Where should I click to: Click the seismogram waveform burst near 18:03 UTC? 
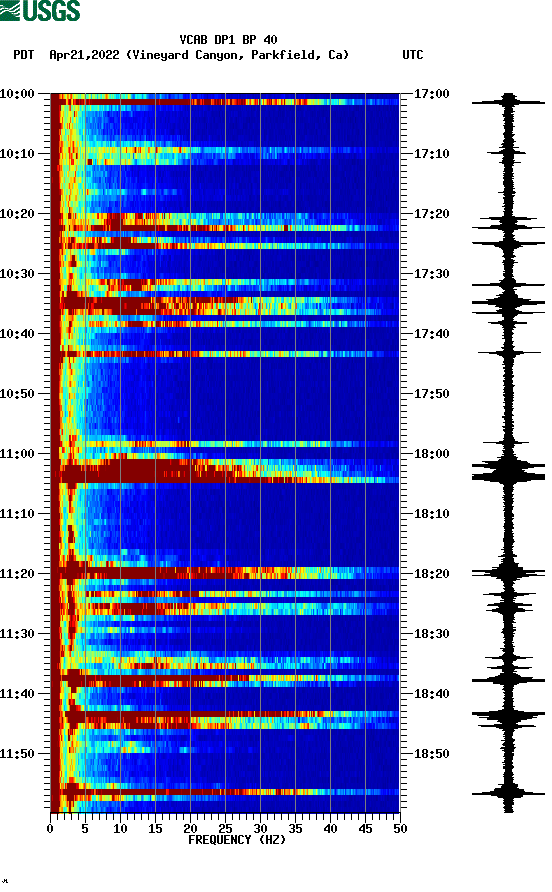click(508, 472)
